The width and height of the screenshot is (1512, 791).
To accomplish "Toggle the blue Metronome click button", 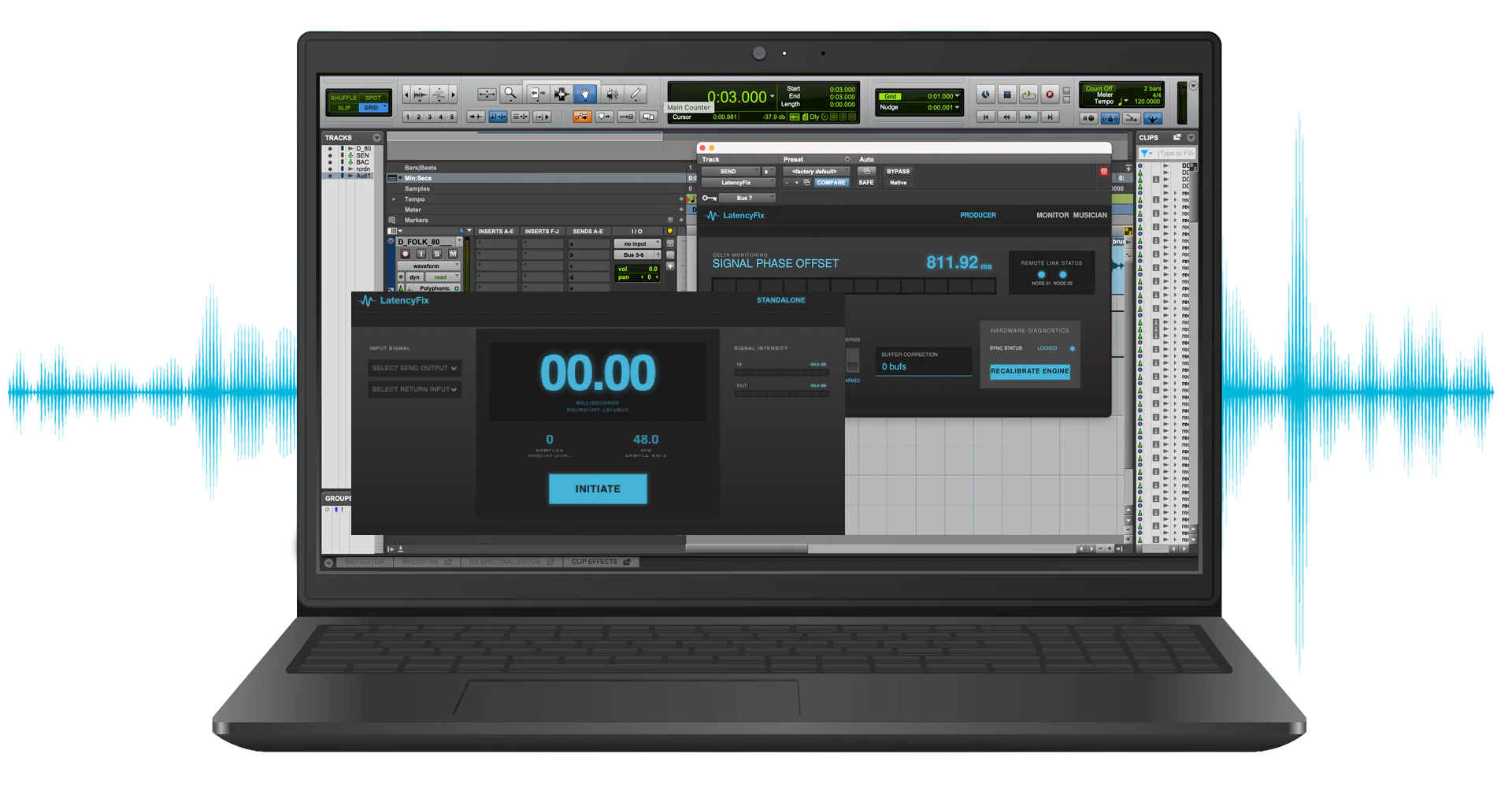I will [1110, 118].
